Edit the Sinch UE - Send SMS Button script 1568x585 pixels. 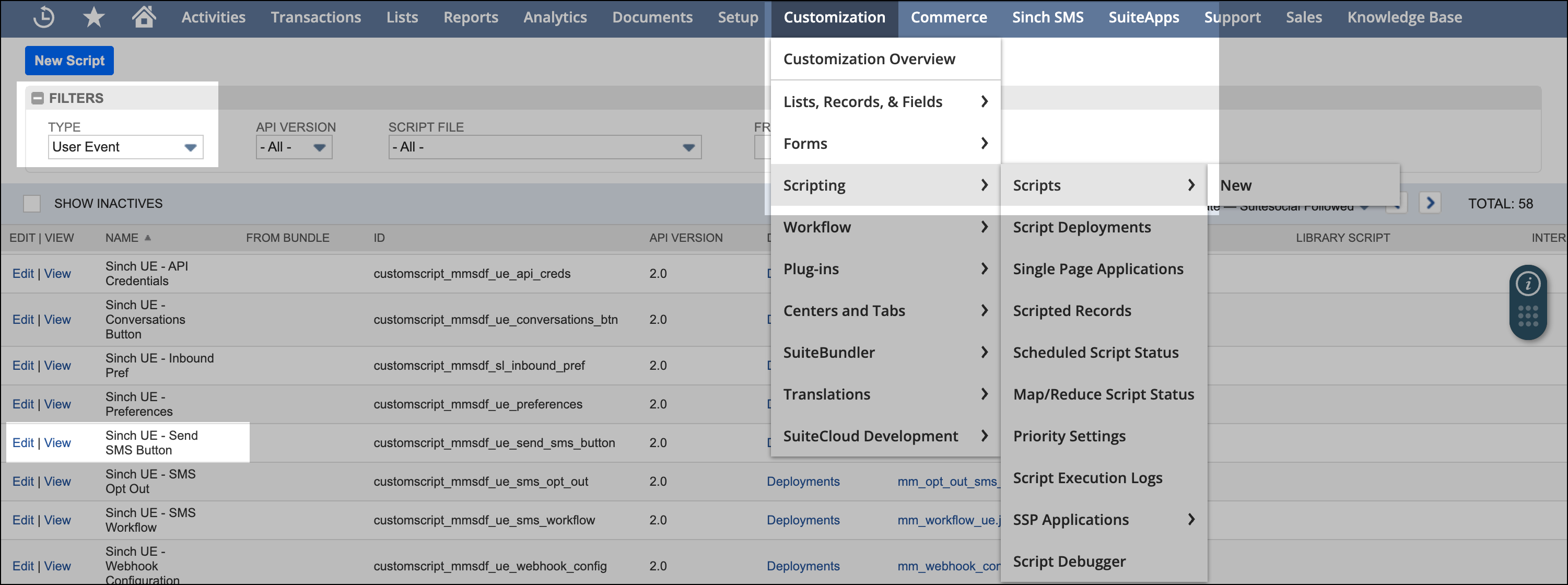click(23, 442)
